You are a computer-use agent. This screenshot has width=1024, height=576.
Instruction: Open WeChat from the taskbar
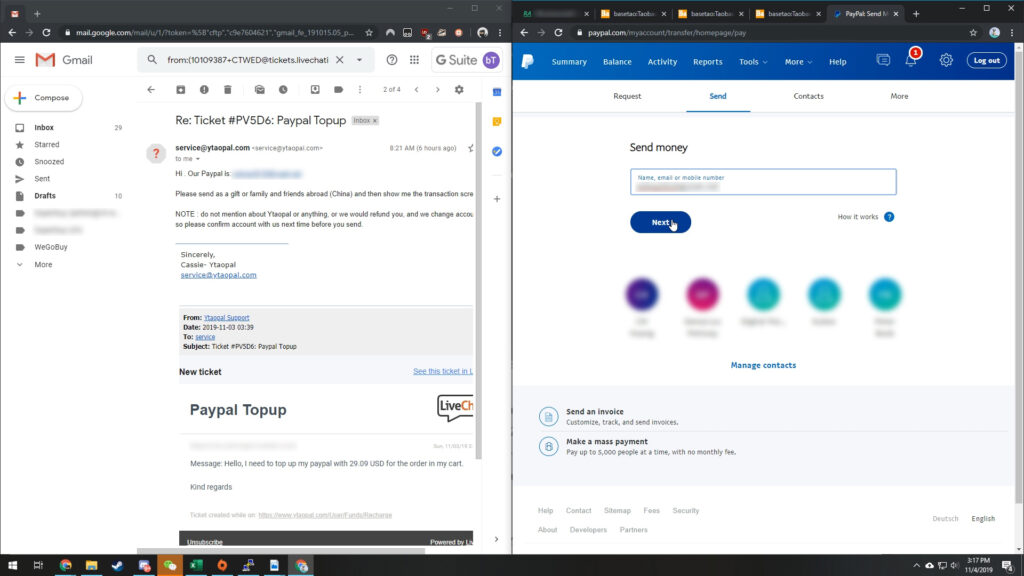[x=170, y=565]
